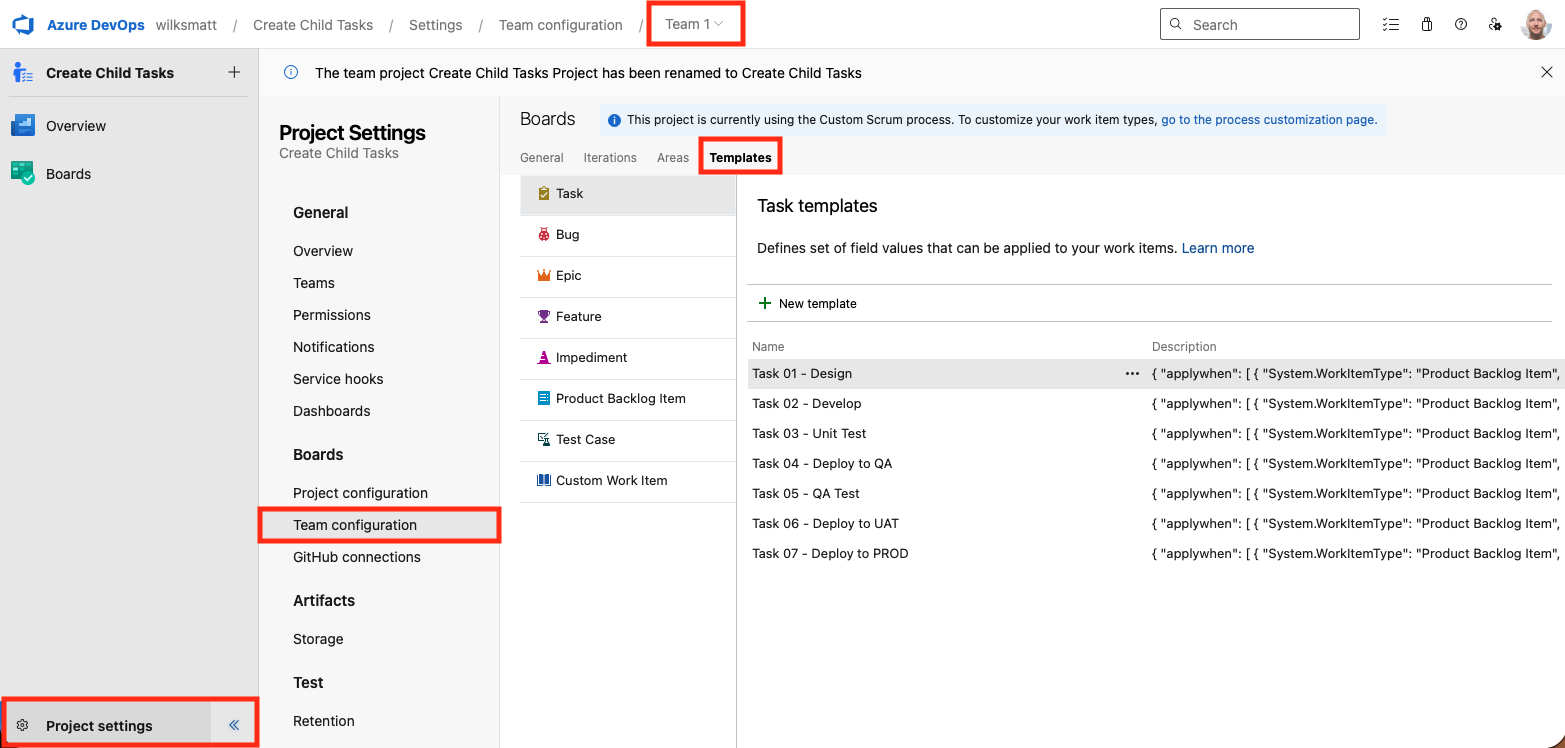This screenshot has width=1565, height=748.
Task: Switch to the Iterations tab
Action: coord(610,158)
